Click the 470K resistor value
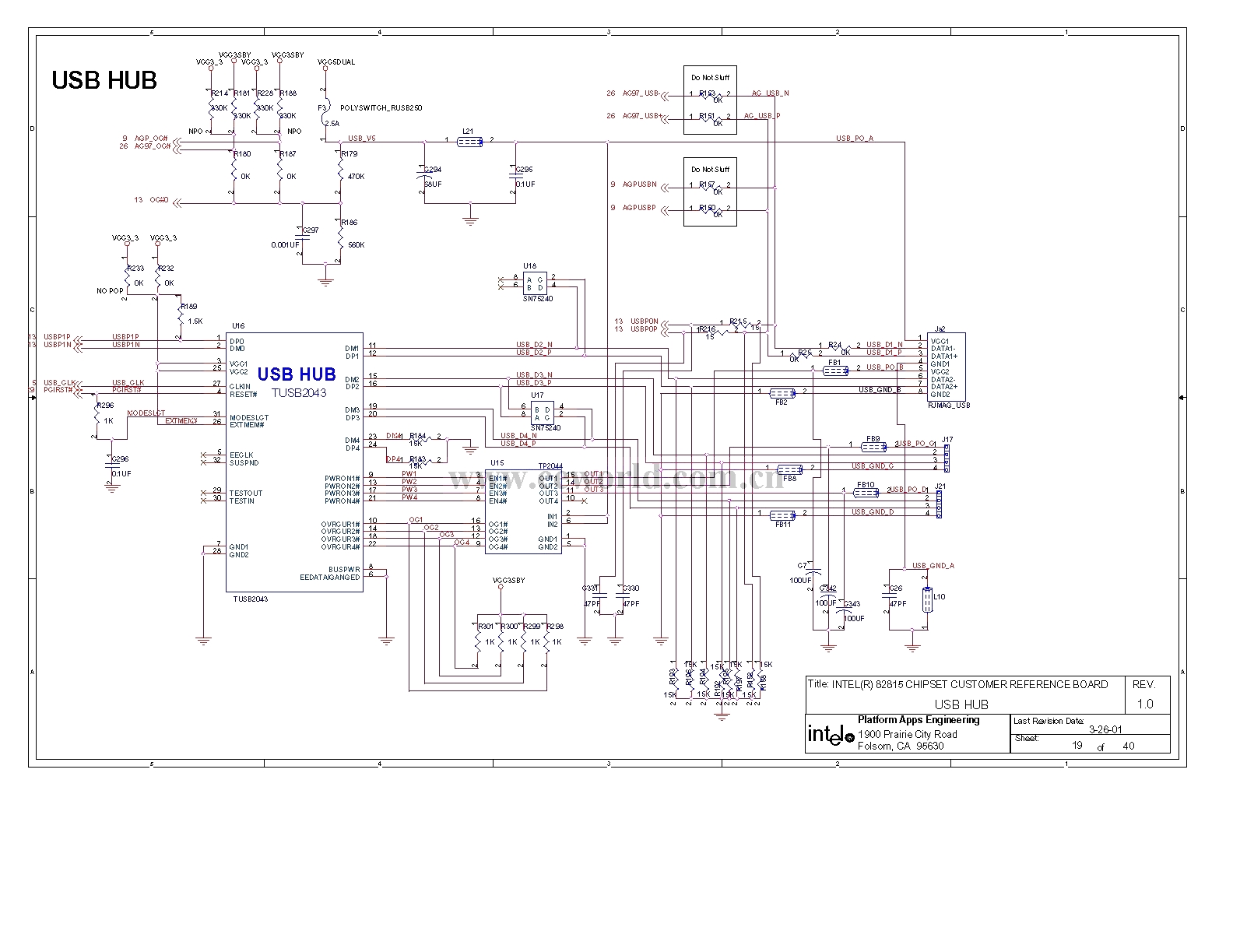The width and height of the screenshot is (1233, 952). coord(356,177)
